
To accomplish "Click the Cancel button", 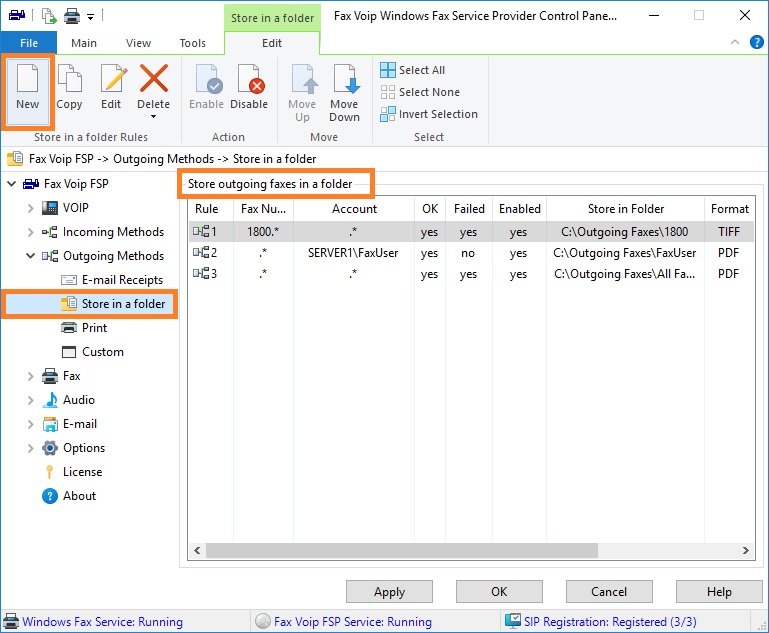I will coord(609,592).
